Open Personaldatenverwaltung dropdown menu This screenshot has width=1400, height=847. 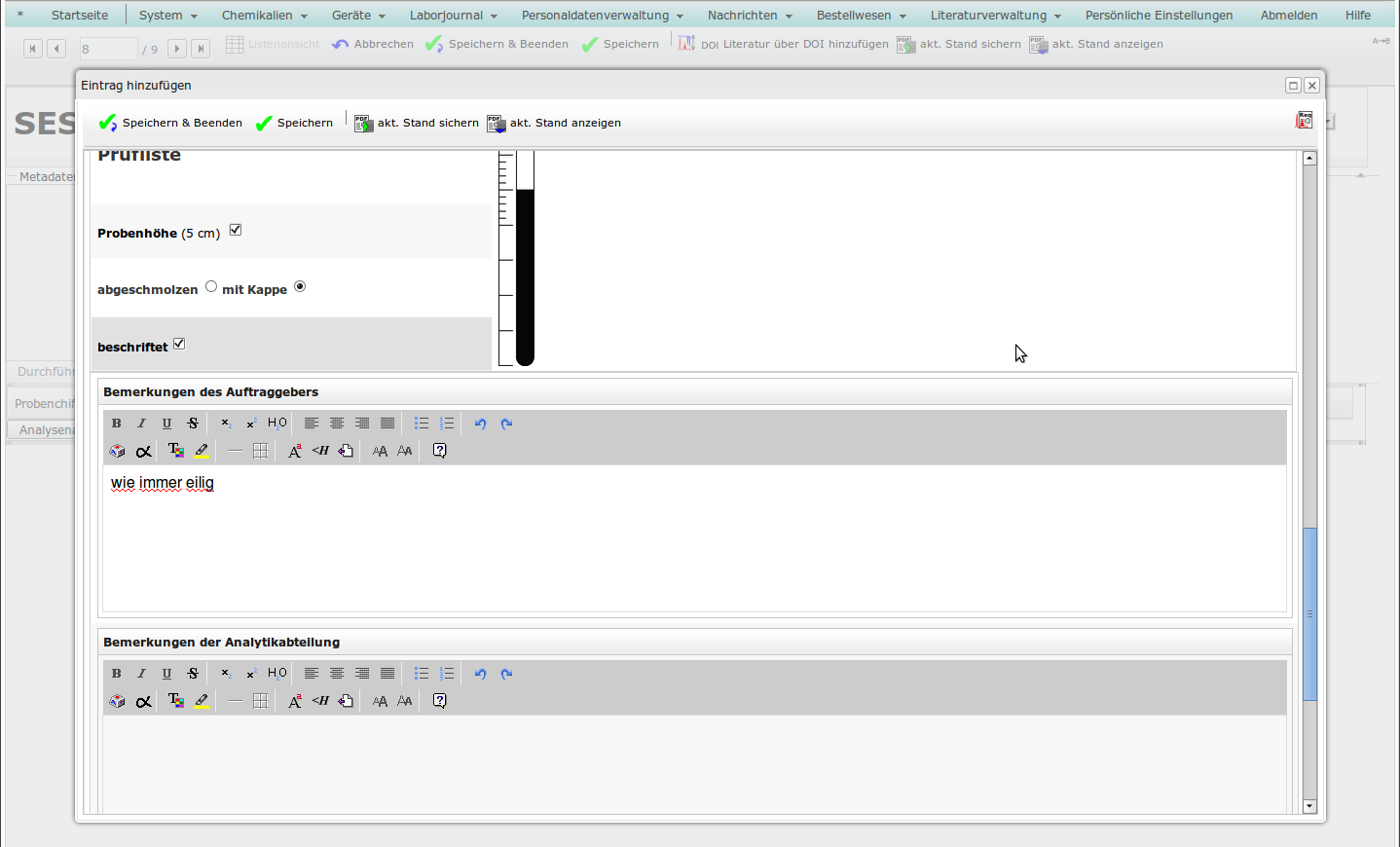click(602, 16)
